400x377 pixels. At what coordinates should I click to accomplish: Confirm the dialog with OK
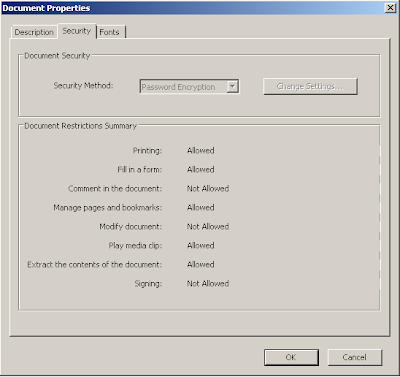(x=291, y=357)
